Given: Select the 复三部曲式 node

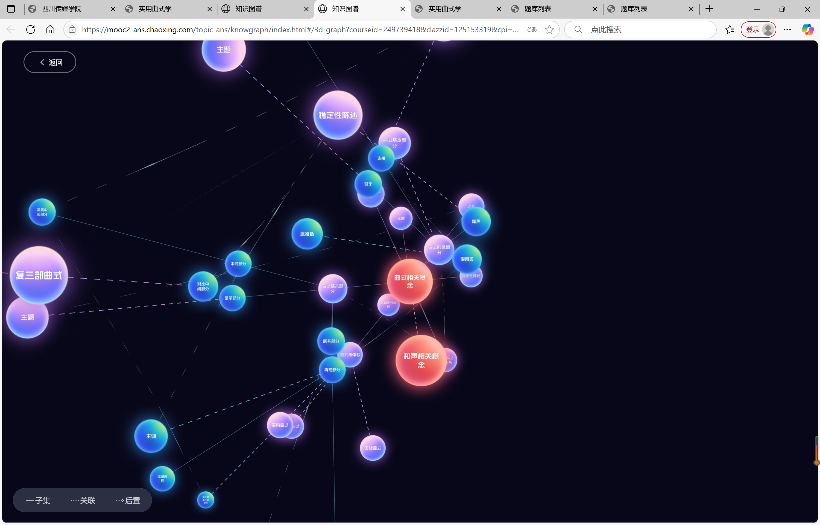Looking at the screenshot, I should (39, 275).
